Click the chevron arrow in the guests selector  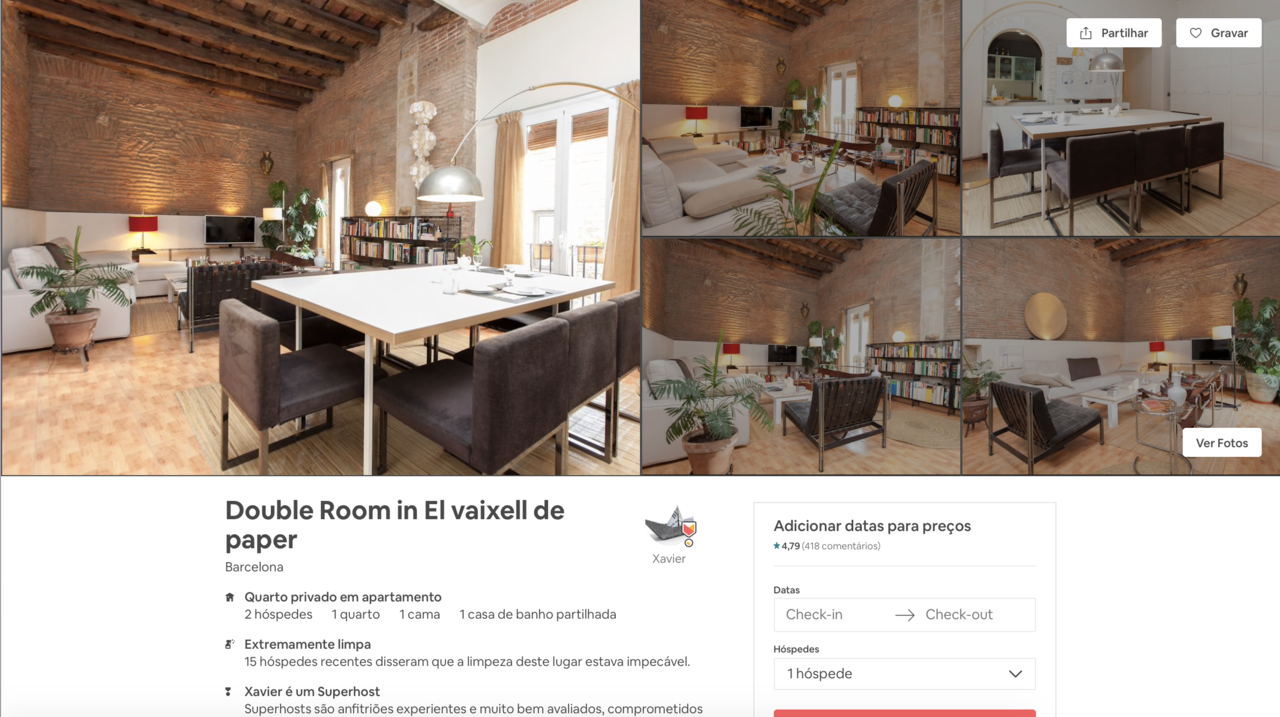(x=1015, y=674)
